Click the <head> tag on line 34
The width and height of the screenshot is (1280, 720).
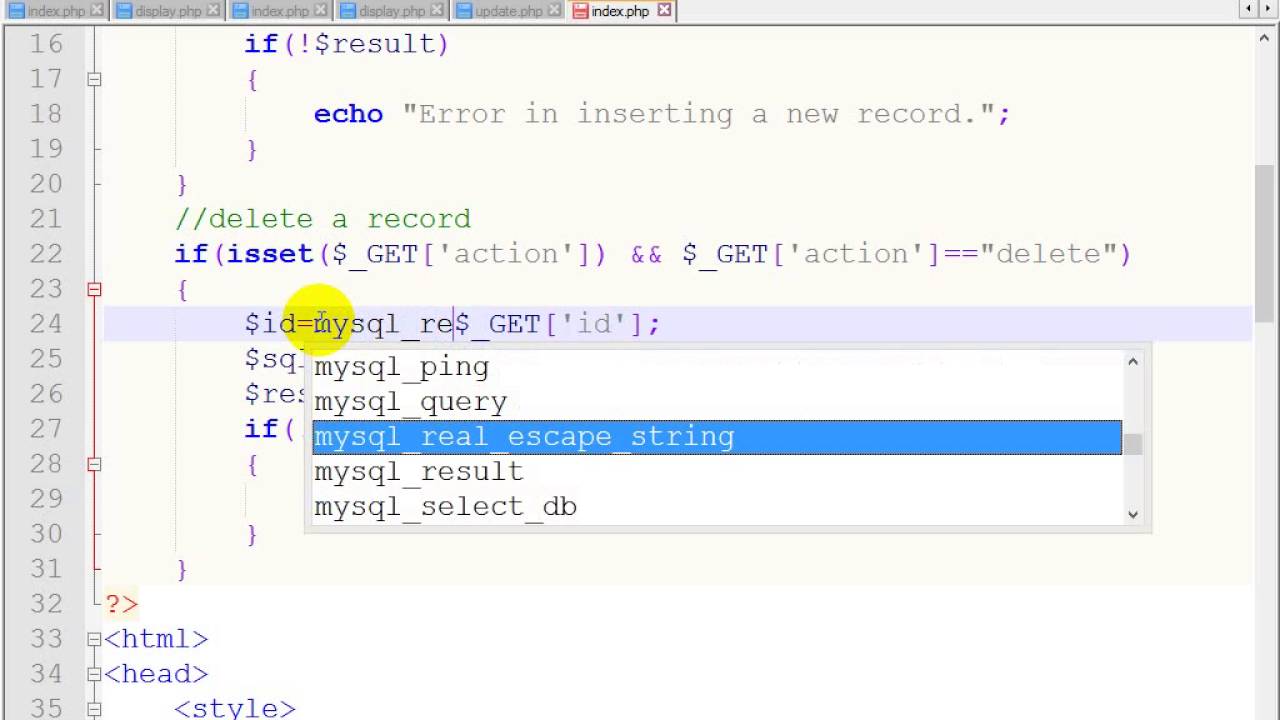156,674
